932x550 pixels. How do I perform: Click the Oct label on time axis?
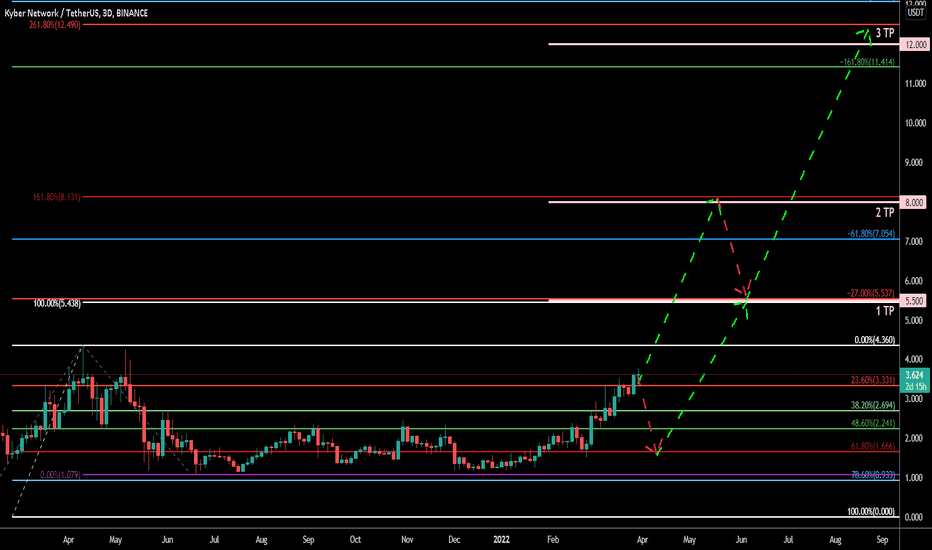(x=355, y=540)
